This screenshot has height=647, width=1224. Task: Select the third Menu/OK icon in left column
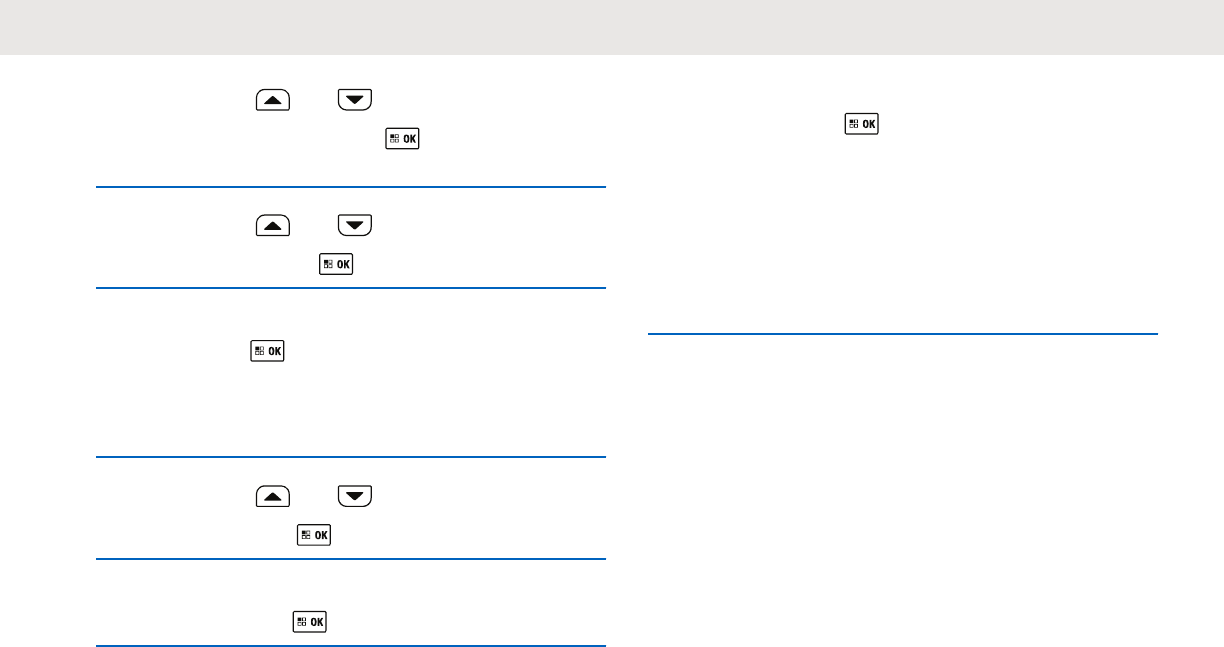tap(268, 351)
